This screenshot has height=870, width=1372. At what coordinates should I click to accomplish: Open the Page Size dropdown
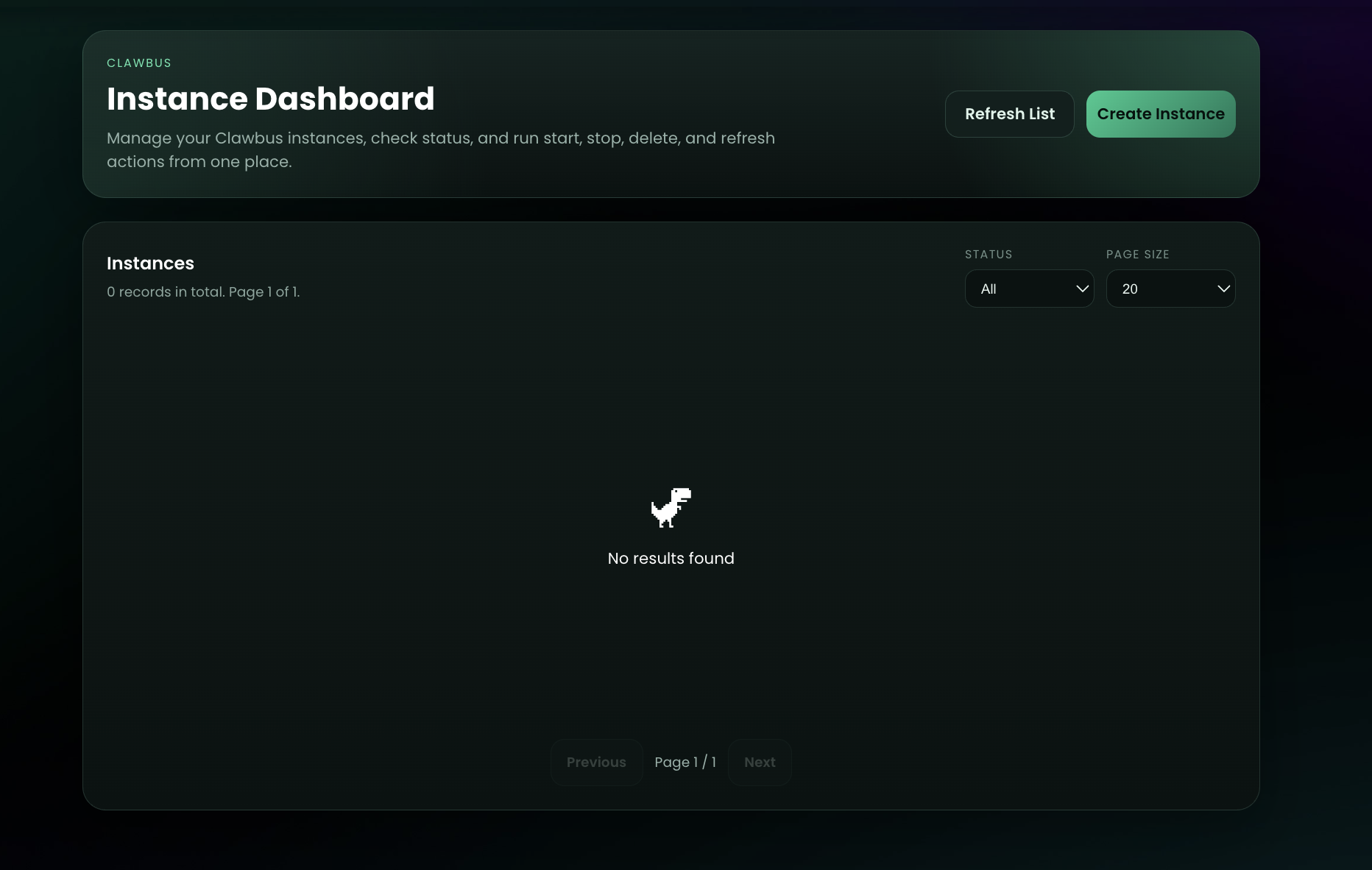1170,289
